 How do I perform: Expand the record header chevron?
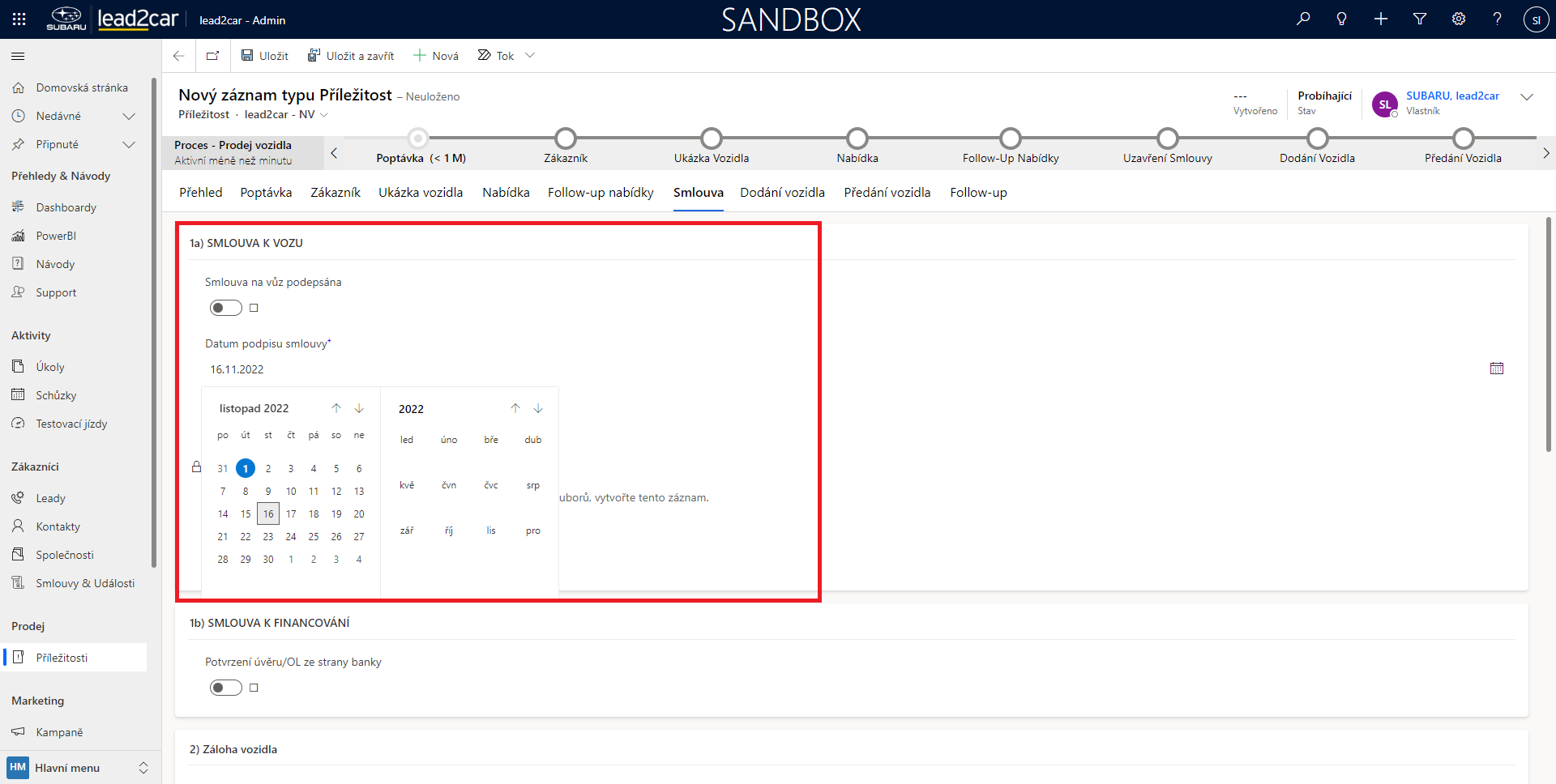click(1527, 97)
